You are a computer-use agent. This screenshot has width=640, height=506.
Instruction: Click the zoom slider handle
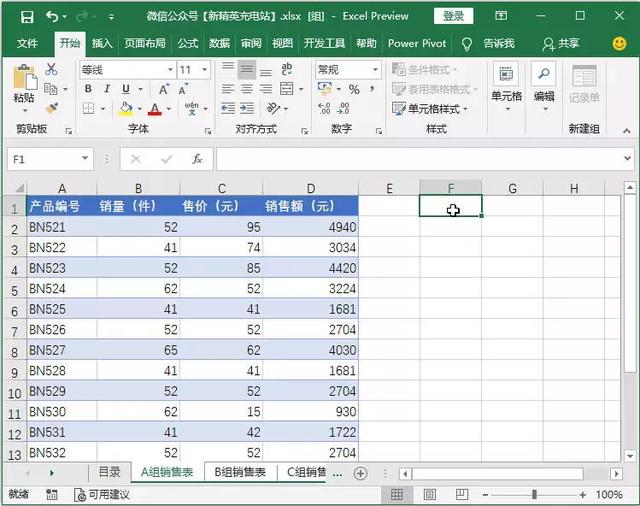pos(534,495)
